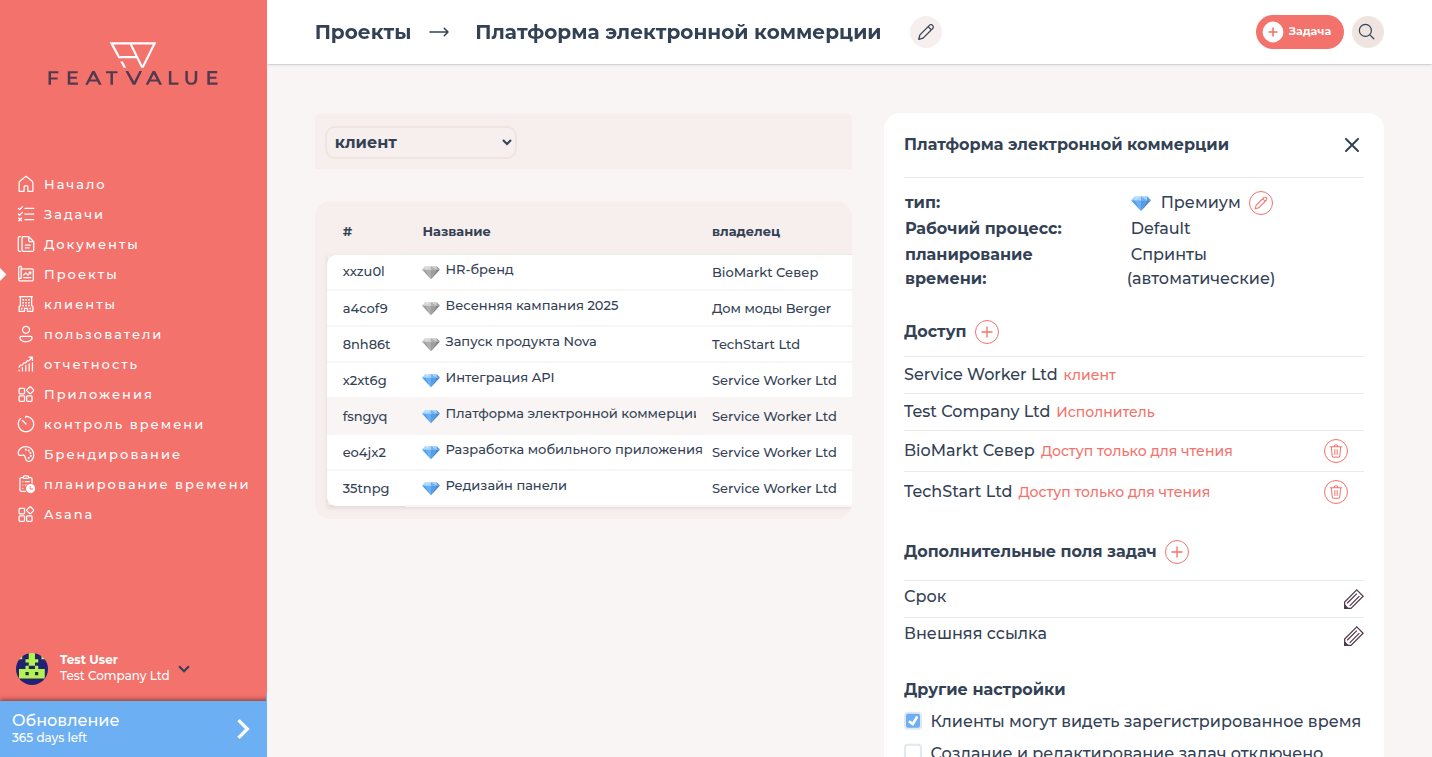Click owner cell Дом моды Berger
The width and height of the screenshot is (1432, 757).
coord(771,308)
